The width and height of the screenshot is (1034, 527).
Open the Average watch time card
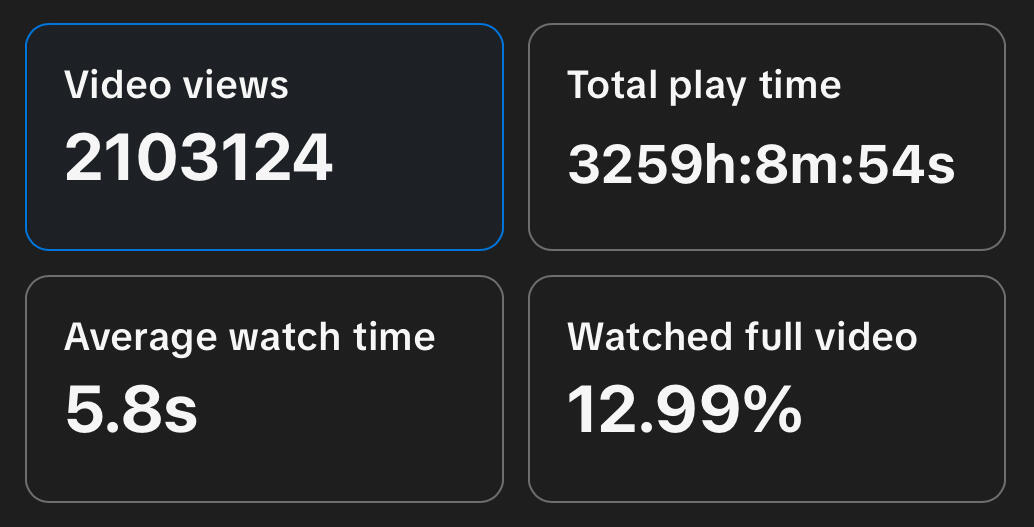point(264,388)
